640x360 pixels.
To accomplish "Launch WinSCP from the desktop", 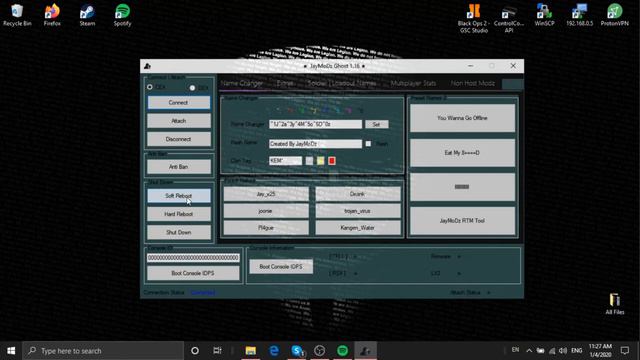I will [x=544, y=15].
